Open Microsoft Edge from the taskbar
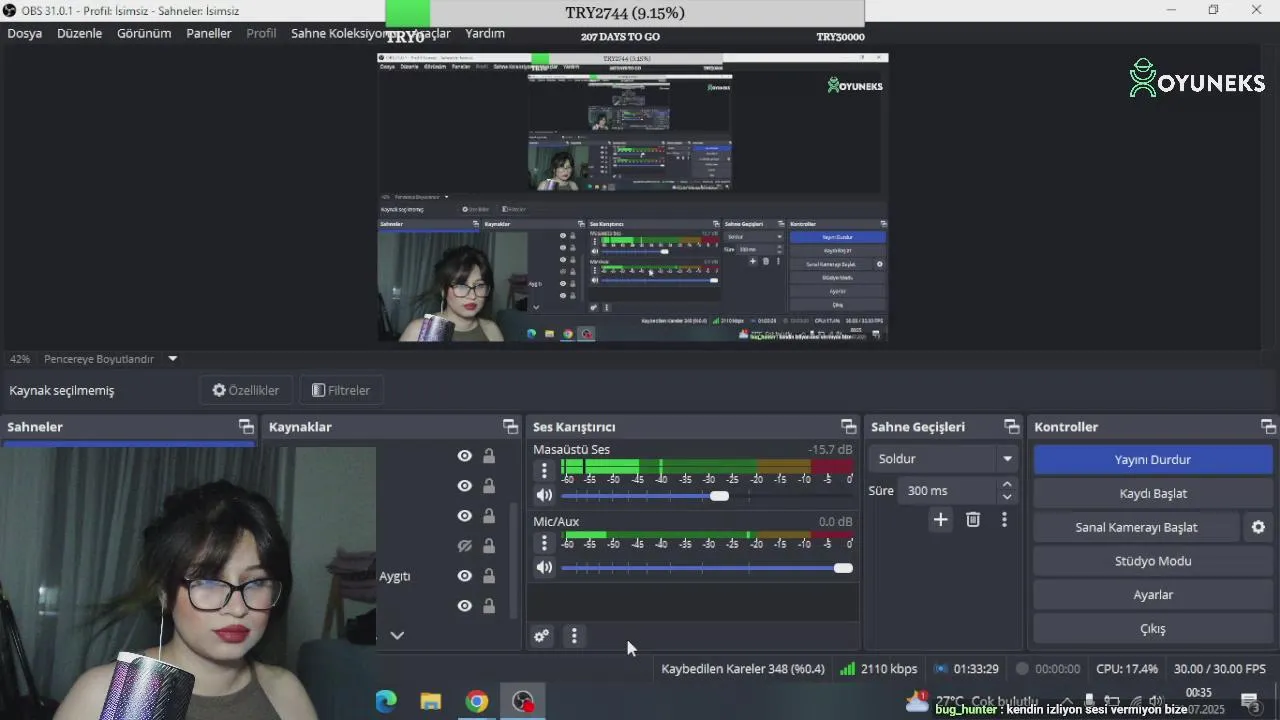 click(x=386, y=702)
